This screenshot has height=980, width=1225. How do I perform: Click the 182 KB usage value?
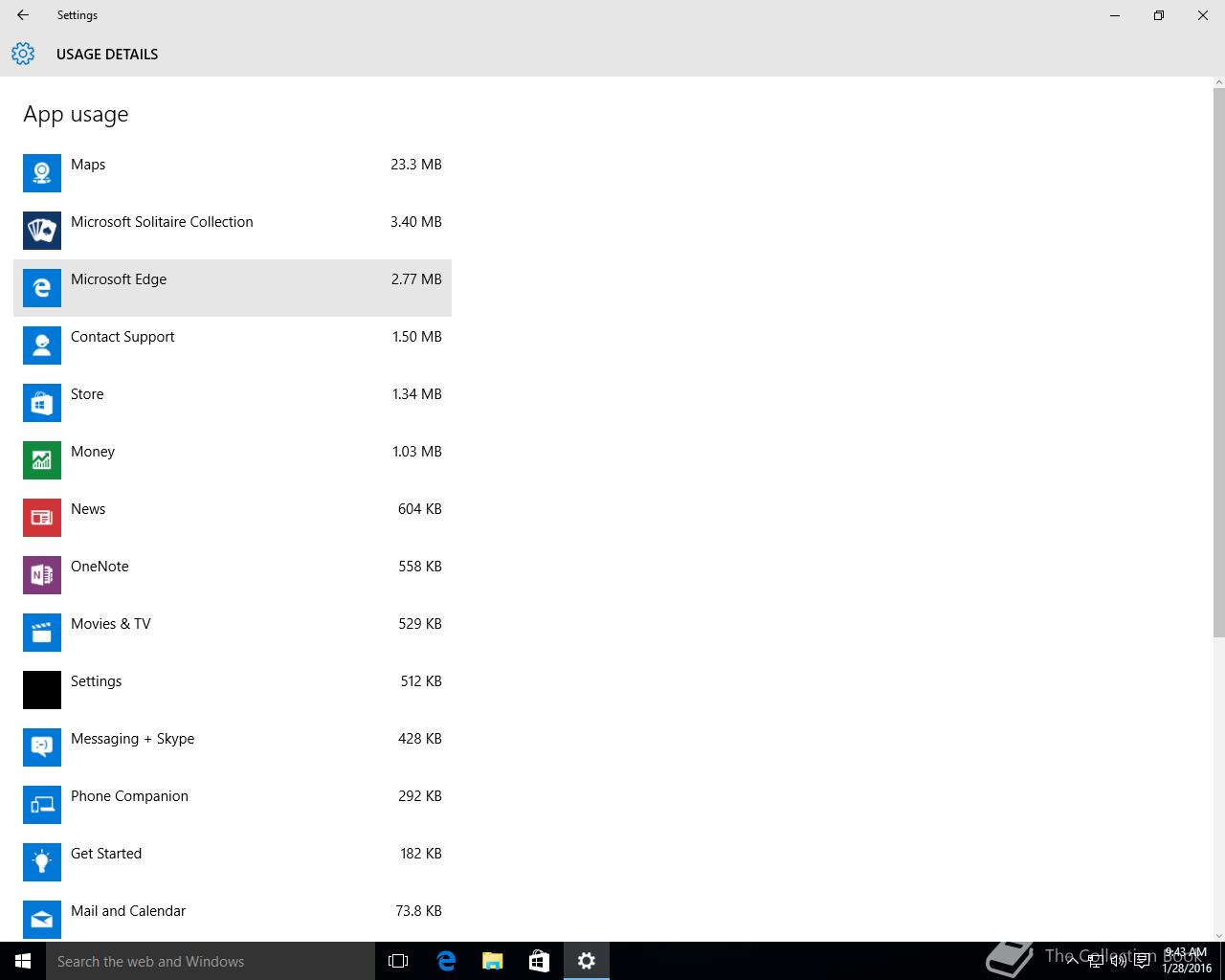click(421, 854)
